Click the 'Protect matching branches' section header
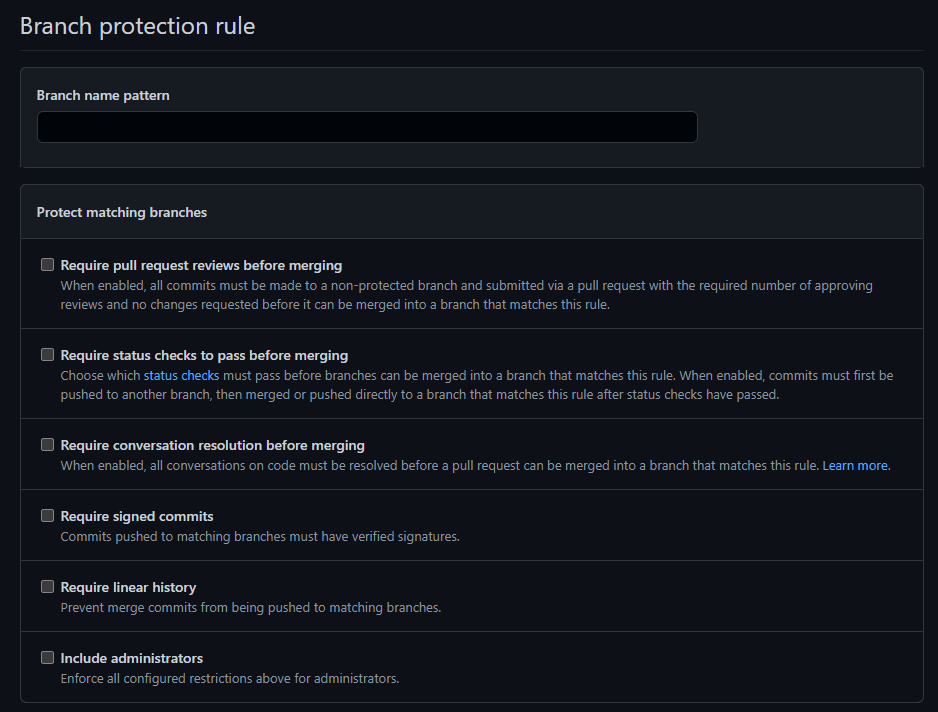 (122, 212)
